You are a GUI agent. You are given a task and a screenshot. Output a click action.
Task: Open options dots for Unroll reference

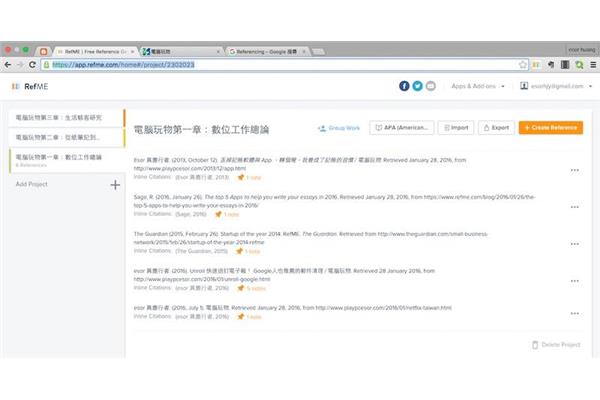(x=574, y=281)
